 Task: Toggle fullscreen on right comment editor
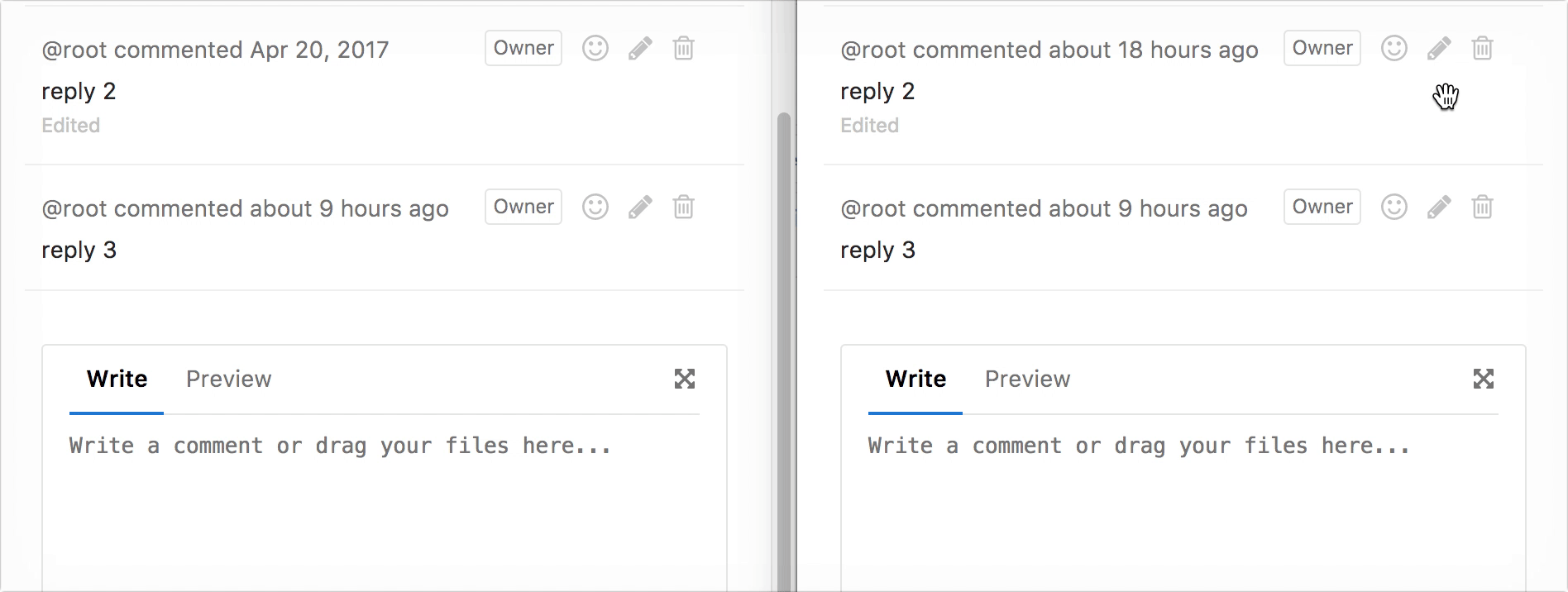pyautogui.click(x=1484, y=379)
